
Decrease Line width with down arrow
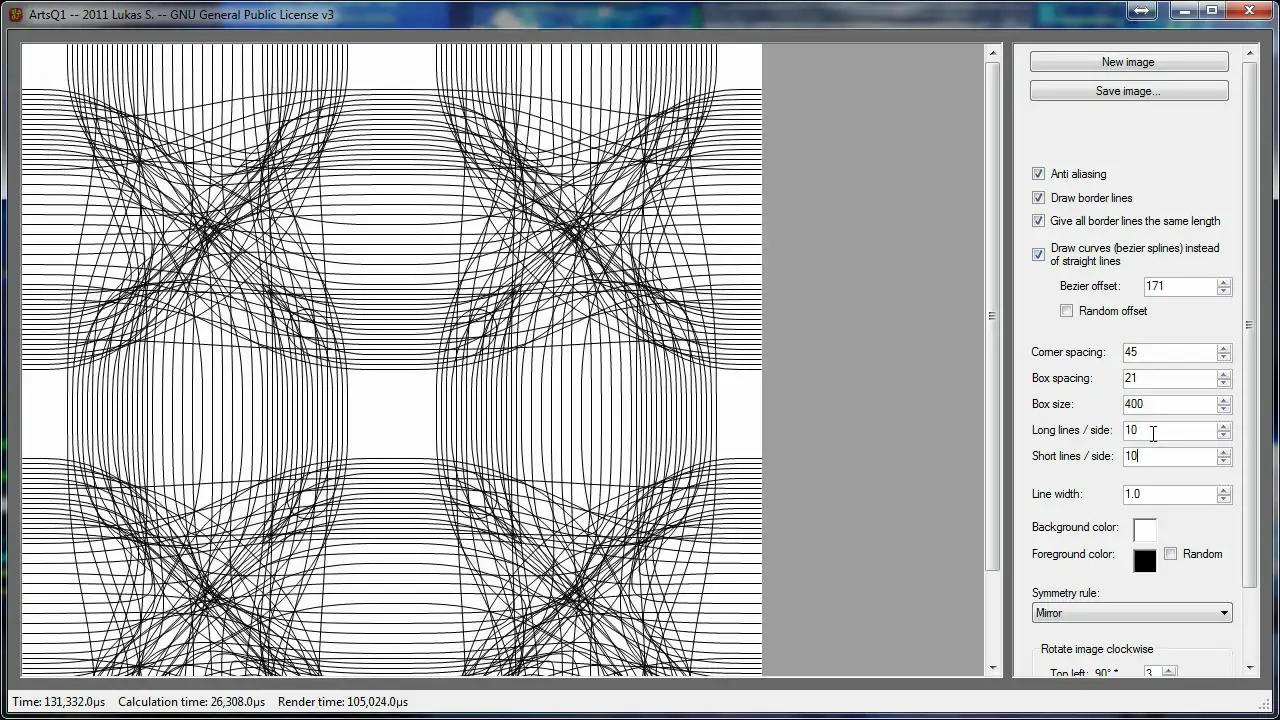[x=1224, y=499]
